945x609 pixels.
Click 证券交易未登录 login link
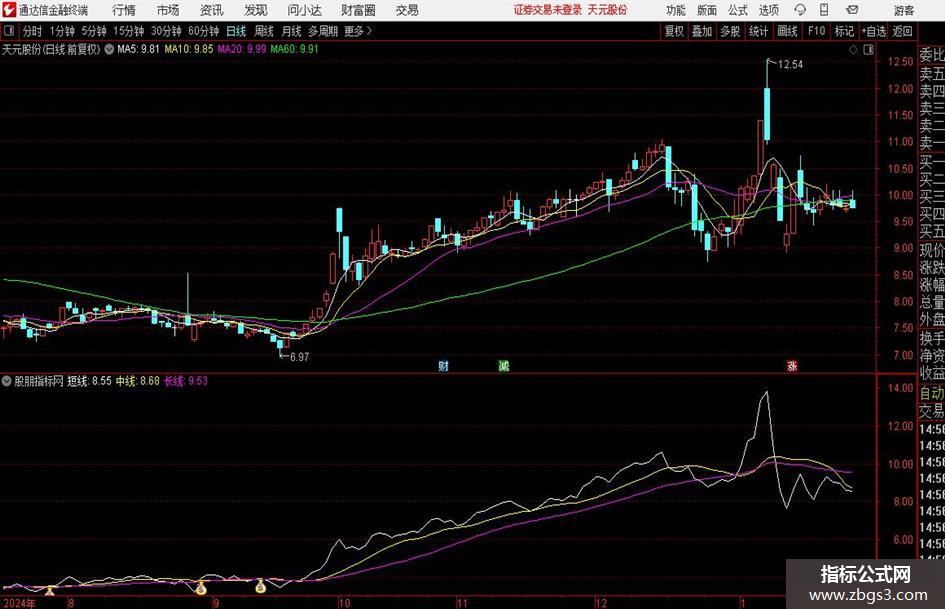click(x=547, y=10)
